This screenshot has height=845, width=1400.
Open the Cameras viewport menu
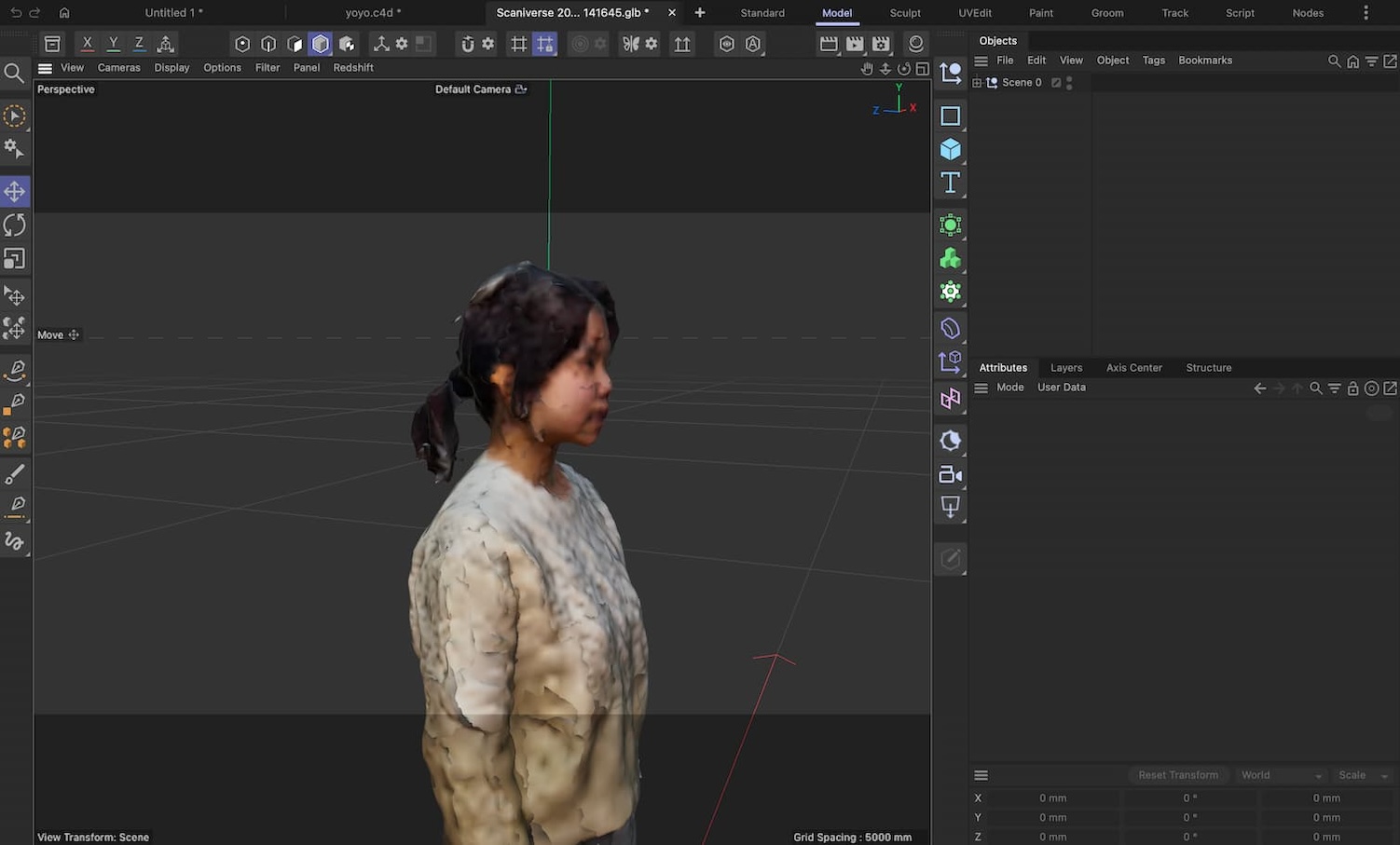point(118,68)
